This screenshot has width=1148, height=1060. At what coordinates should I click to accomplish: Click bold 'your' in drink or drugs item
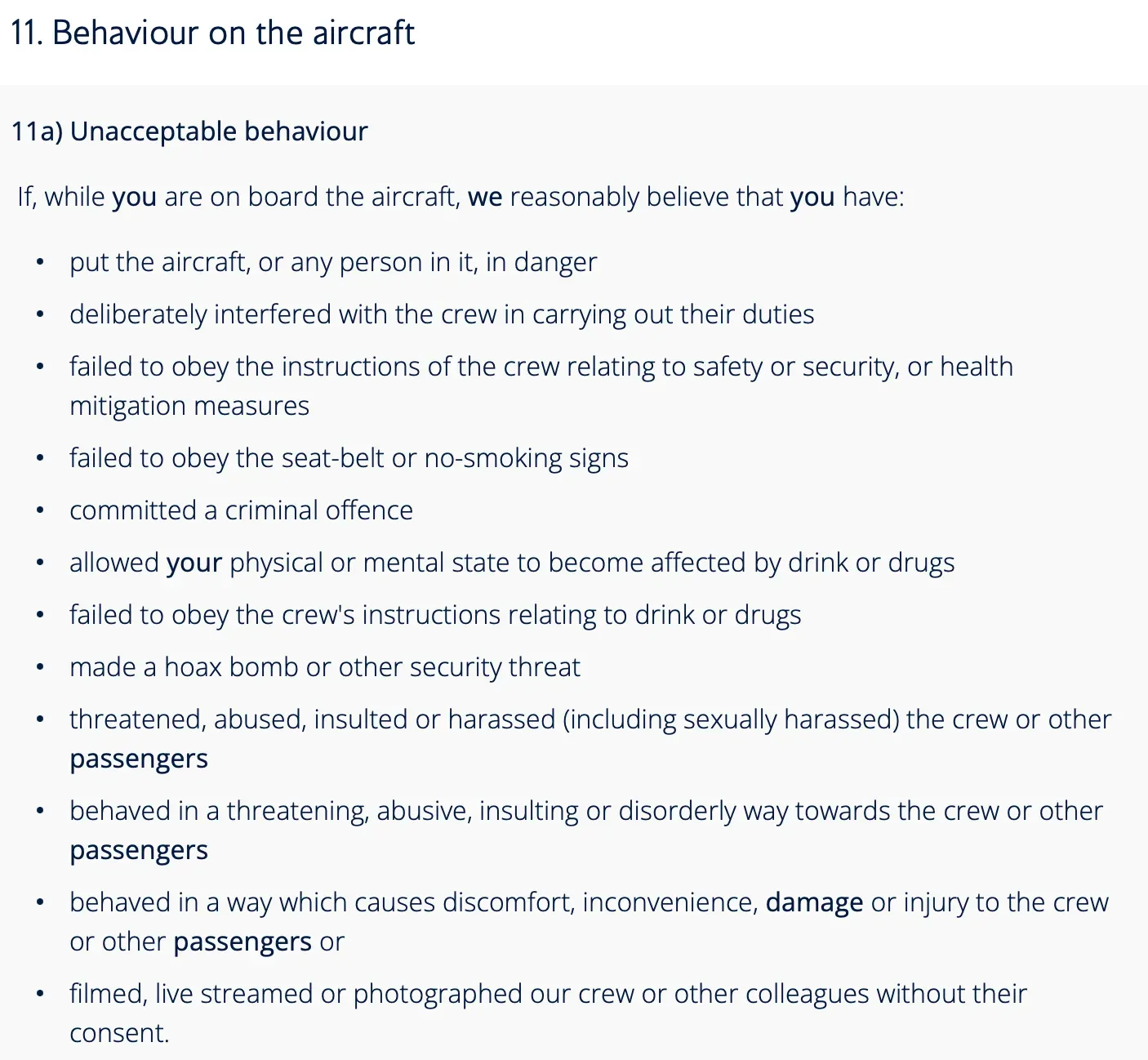point(194,563)
